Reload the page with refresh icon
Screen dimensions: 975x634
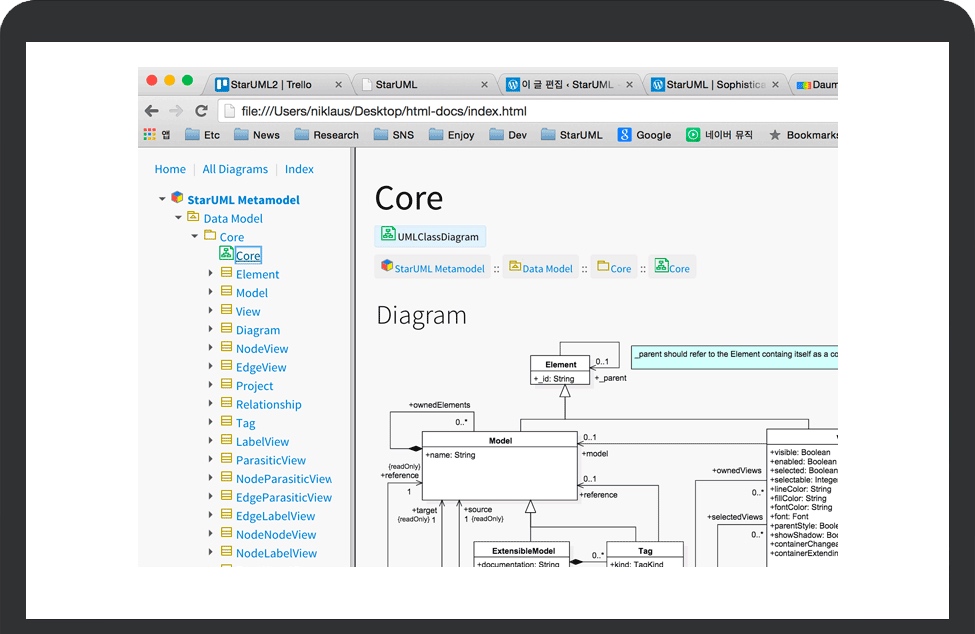click(x=201, y=111)
